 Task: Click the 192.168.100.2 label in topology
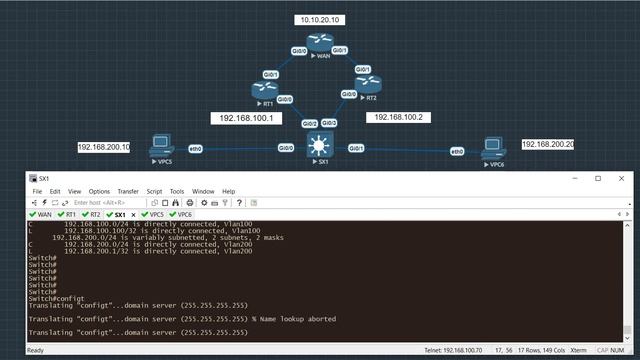pos(398,118)
